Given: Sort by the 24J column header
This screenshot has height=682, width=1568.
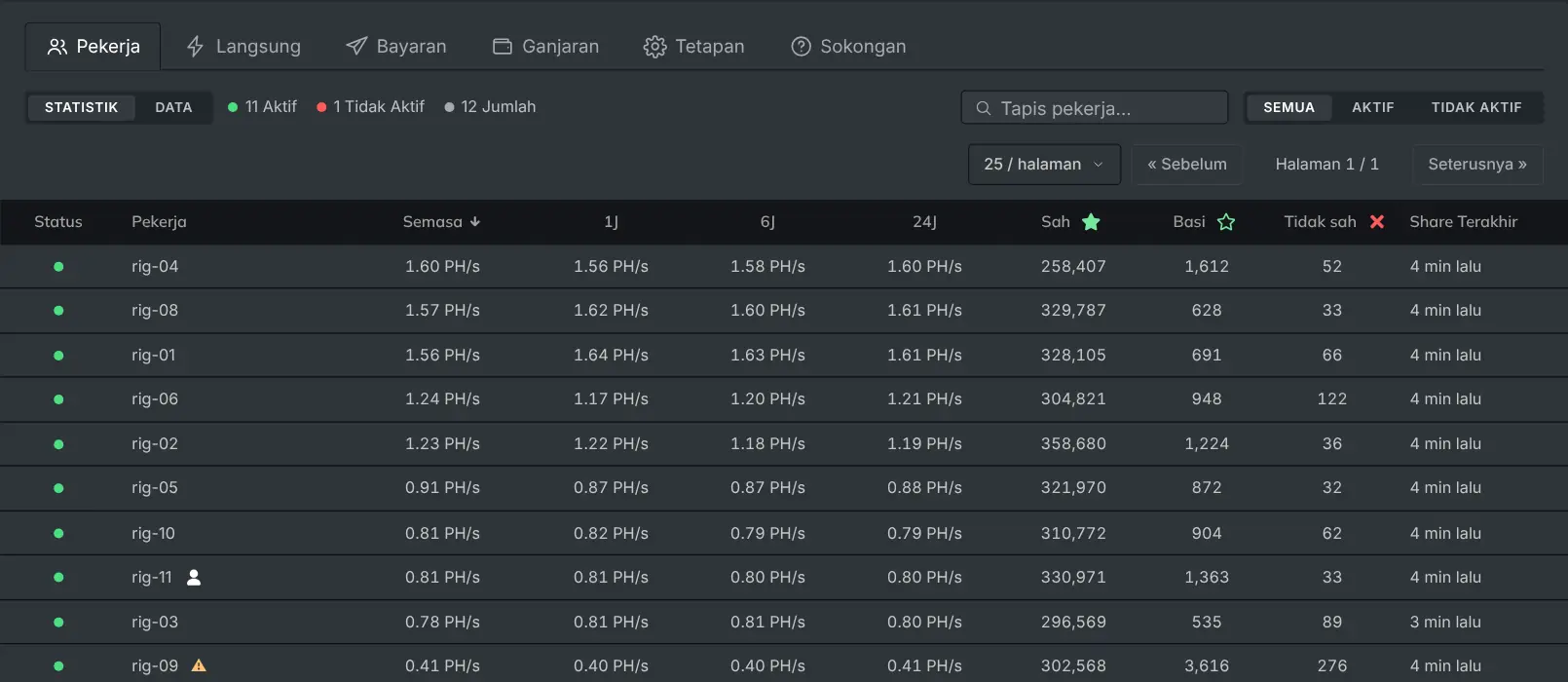Looking at the screenshot, I should click(x=924, y=222).
